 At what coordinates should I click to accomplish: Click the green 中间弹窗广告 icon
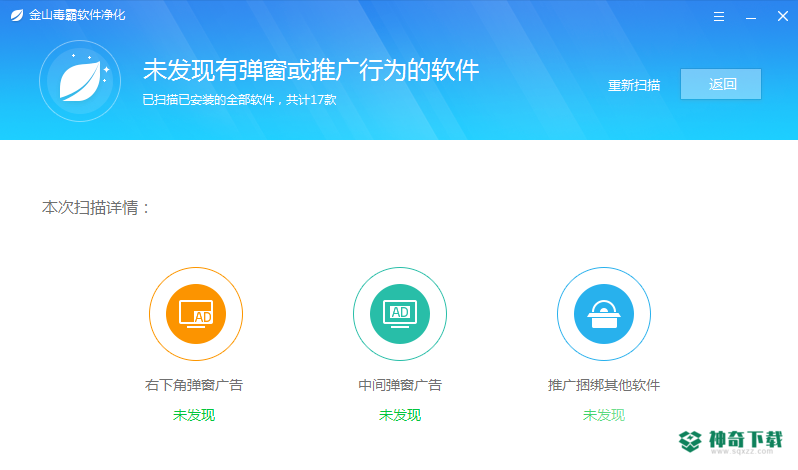400,314
